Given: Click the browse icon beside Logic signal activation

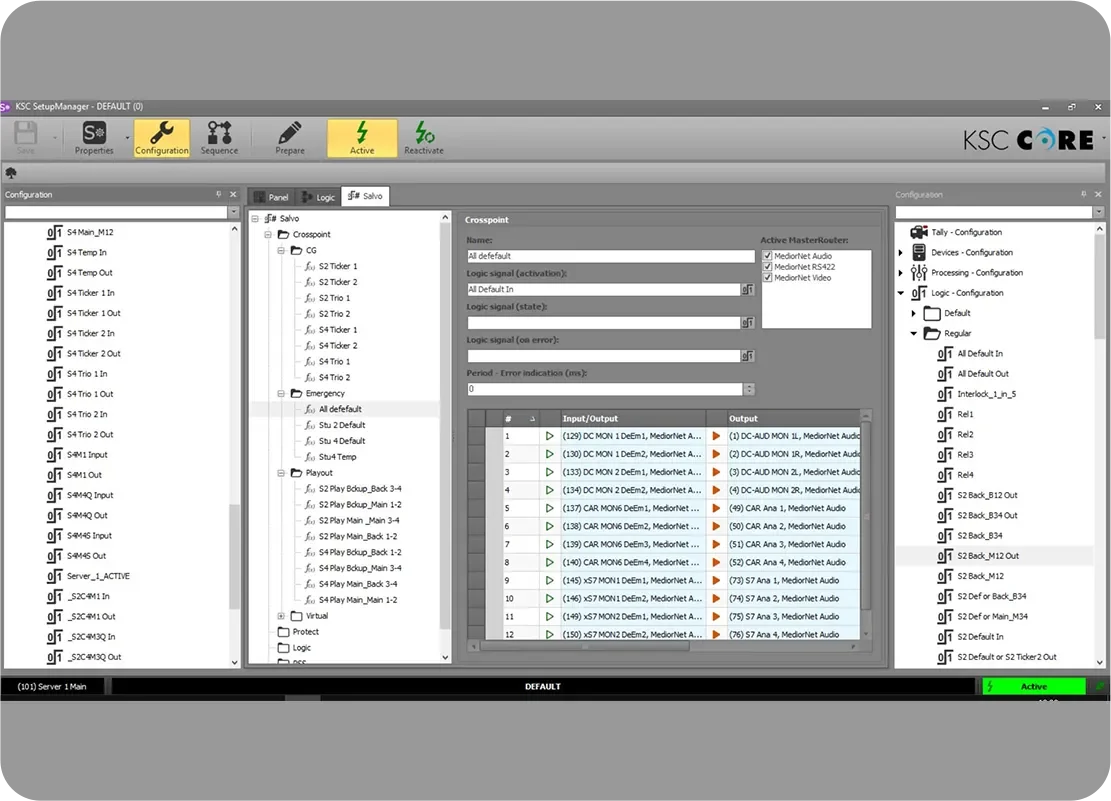Looking at the screenshot, I should pos(748,290).
